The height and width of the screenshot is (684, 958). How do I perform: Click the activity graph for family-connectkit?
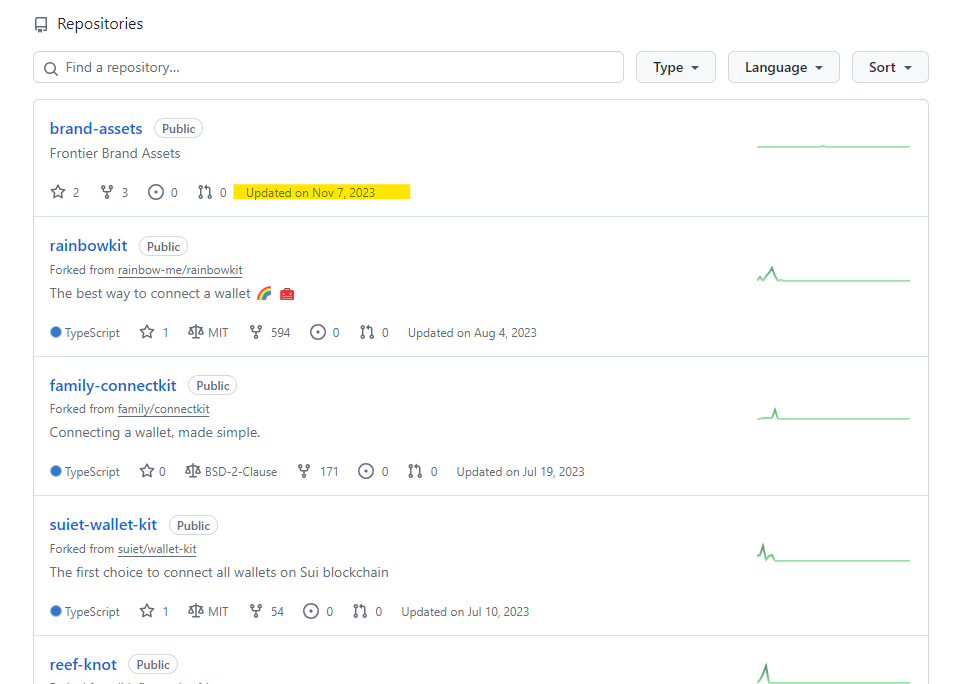[833, 415]
